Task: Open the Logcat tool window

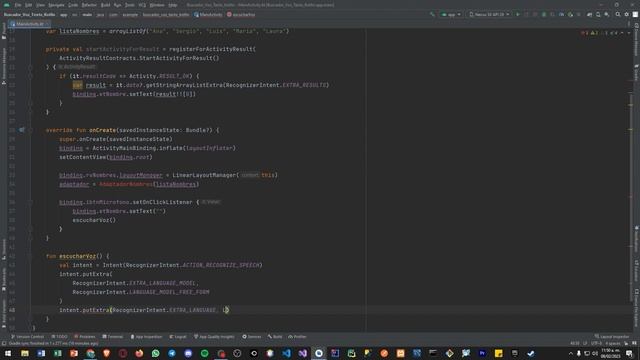Action: tap(178, 337)
